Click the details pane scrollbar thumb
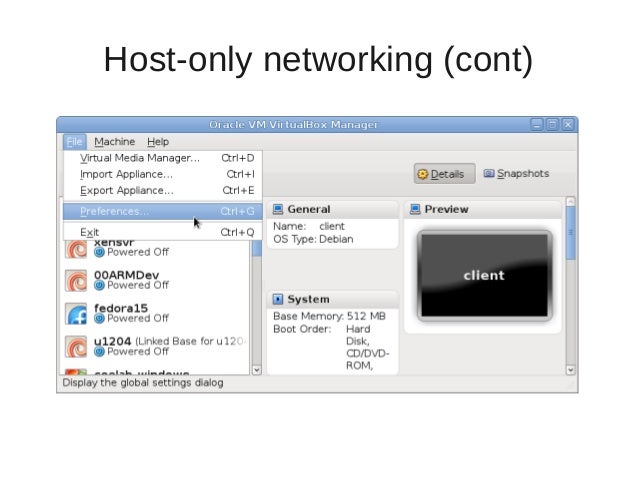The width and height of the screenshot is (638, 479). (570, 233)
